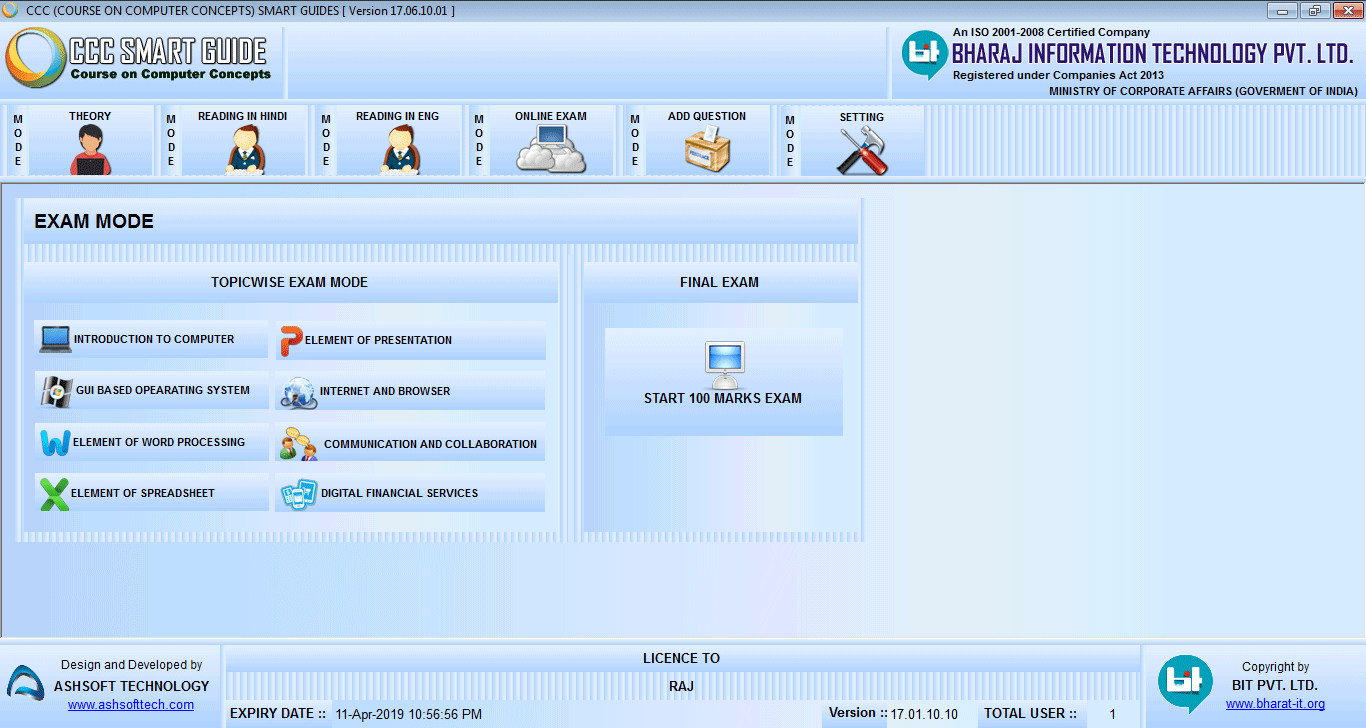Click the licensee name RAJ
This screenshot has width=1366, height=728.
681,686
